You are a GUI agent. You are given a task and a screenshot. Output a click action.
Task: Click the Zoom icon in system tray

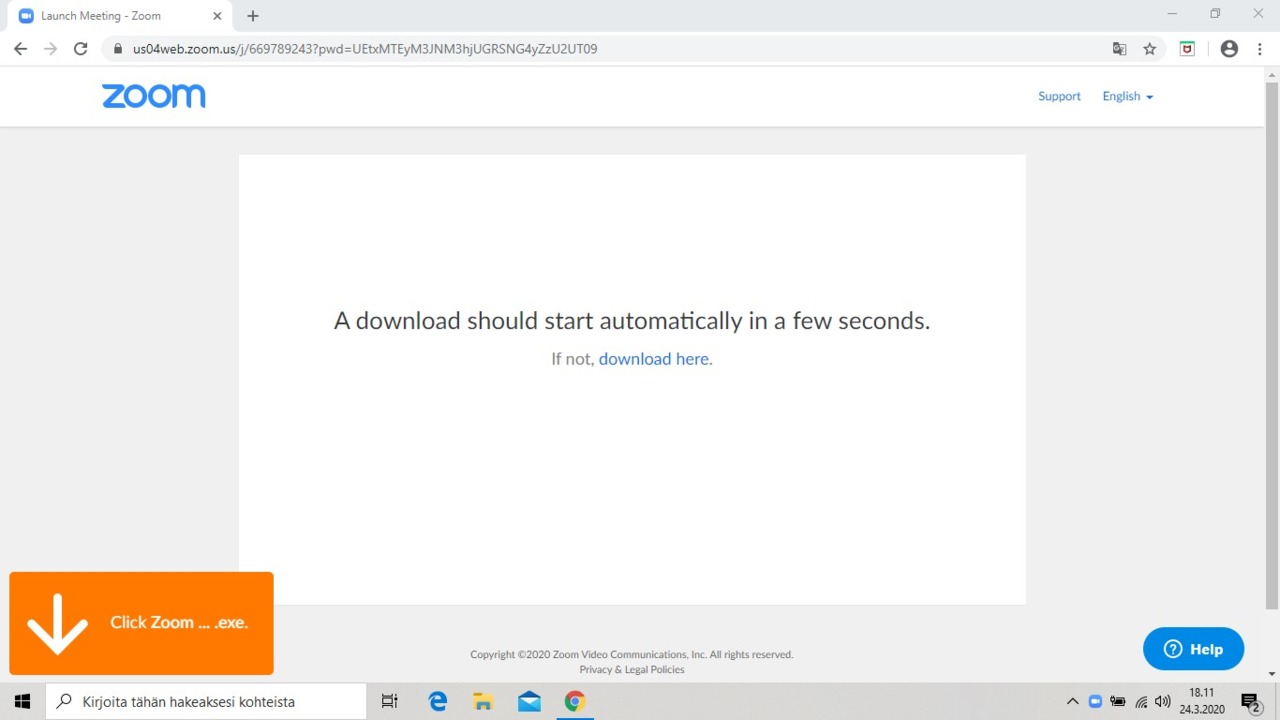coord(1095,702)
